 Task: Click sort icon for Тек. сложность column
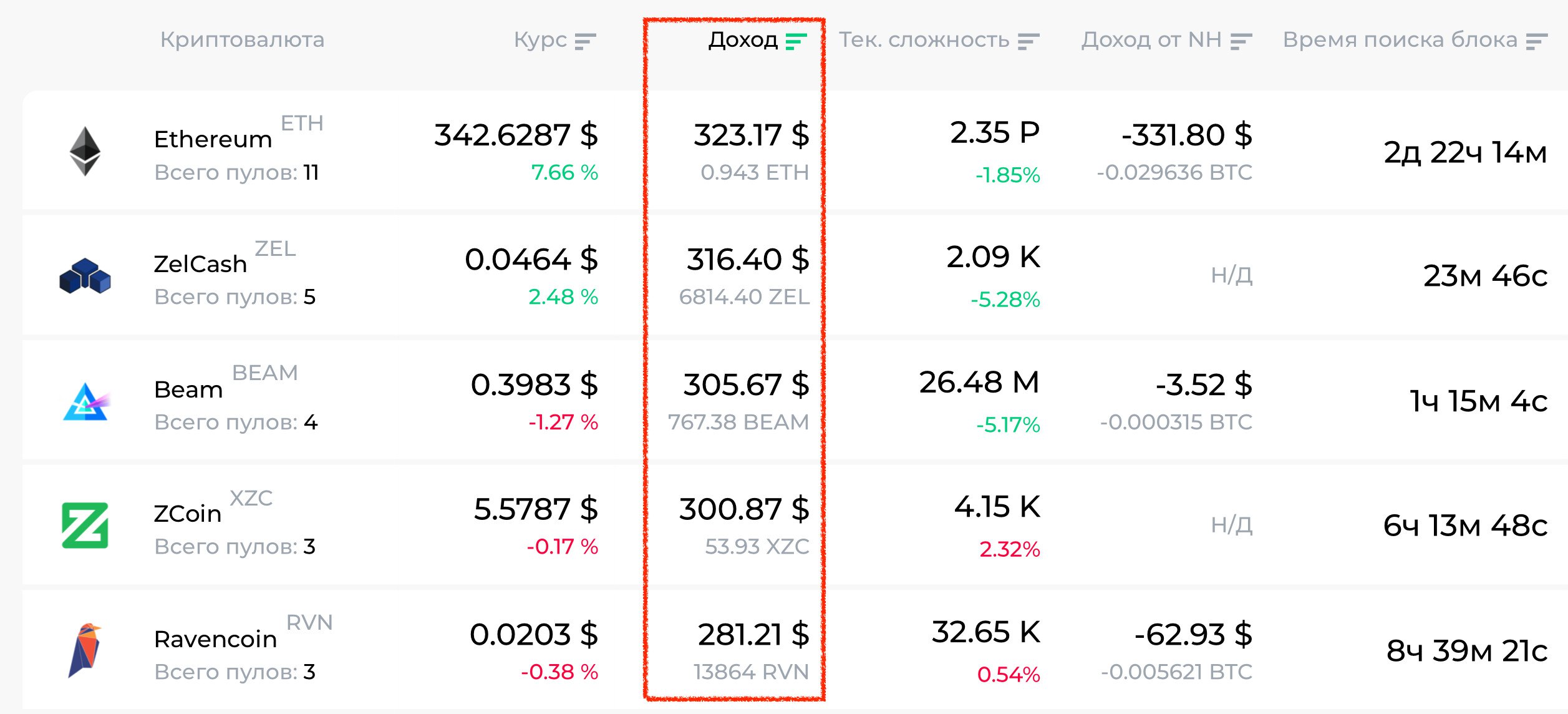coord(1028,41)
